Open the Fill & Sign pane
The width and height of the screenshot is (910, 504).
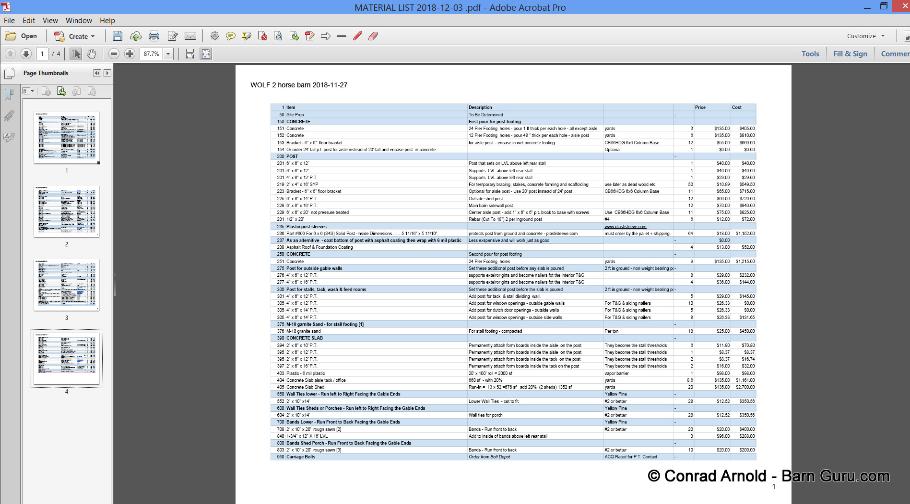point(850,53)
